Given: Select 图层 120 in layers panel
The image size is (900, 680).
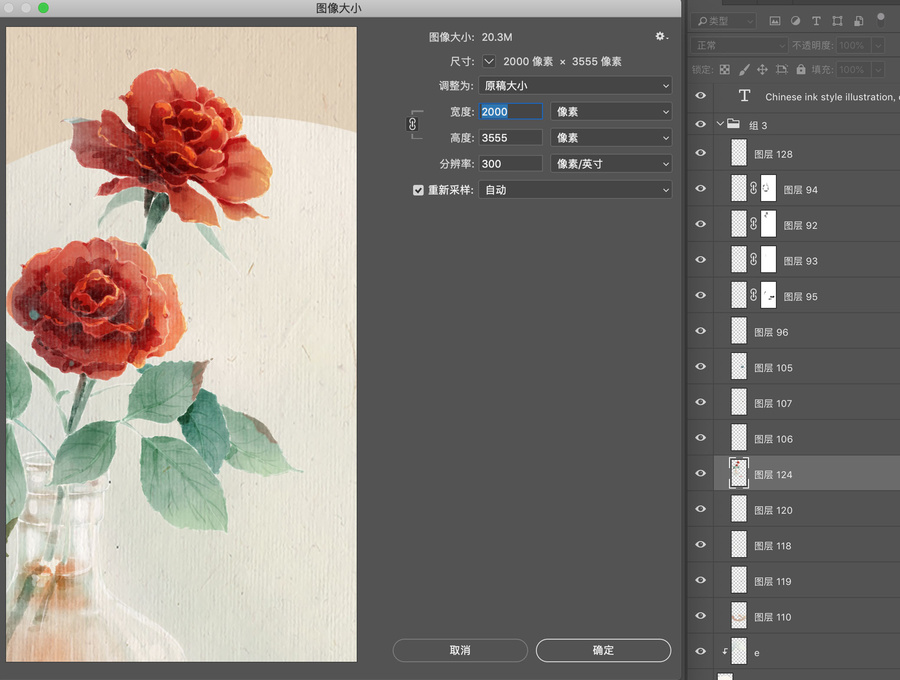Looking at the screenshot, I should [806, 510].
